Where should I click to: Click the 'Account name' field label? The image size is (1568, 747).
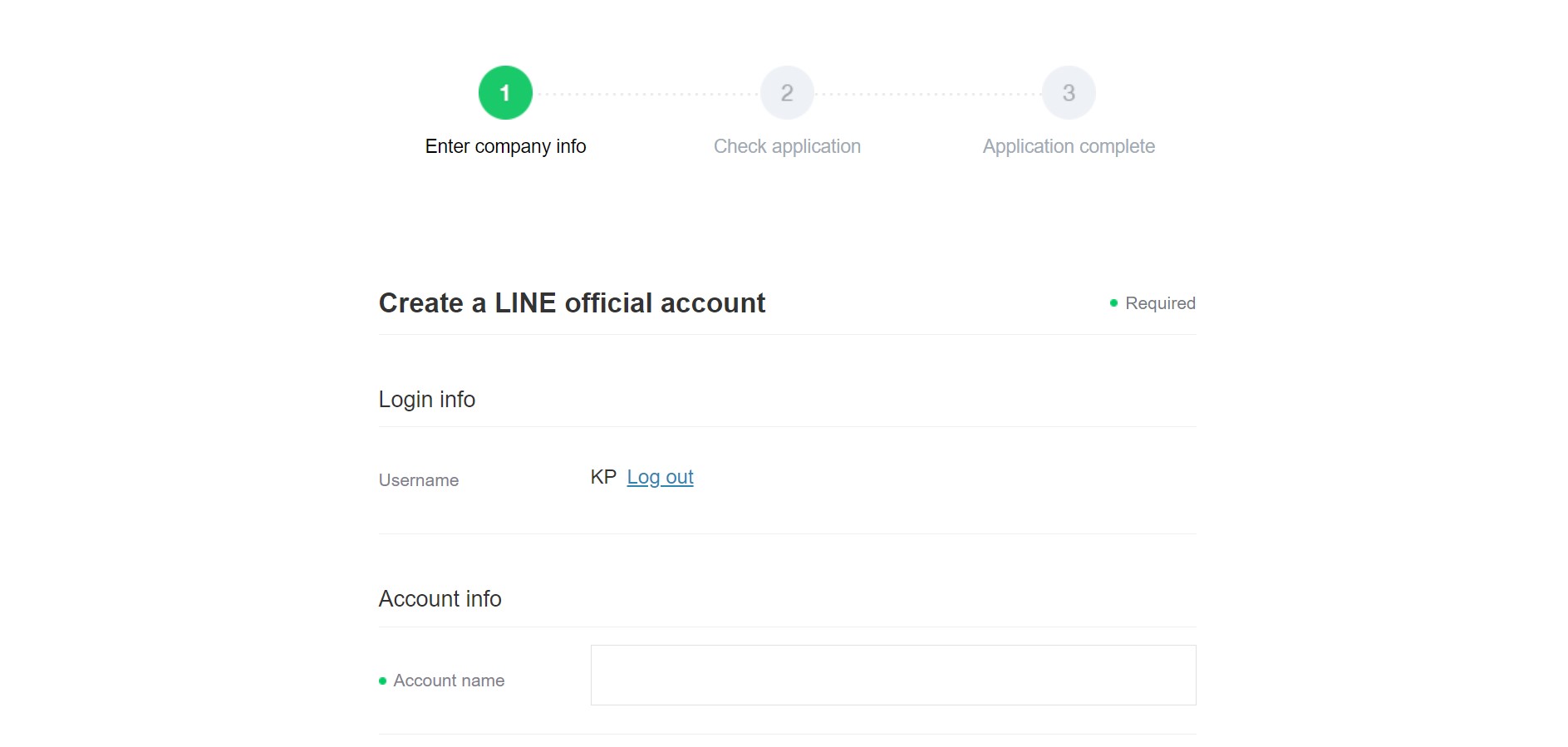[x=449, y=681]
